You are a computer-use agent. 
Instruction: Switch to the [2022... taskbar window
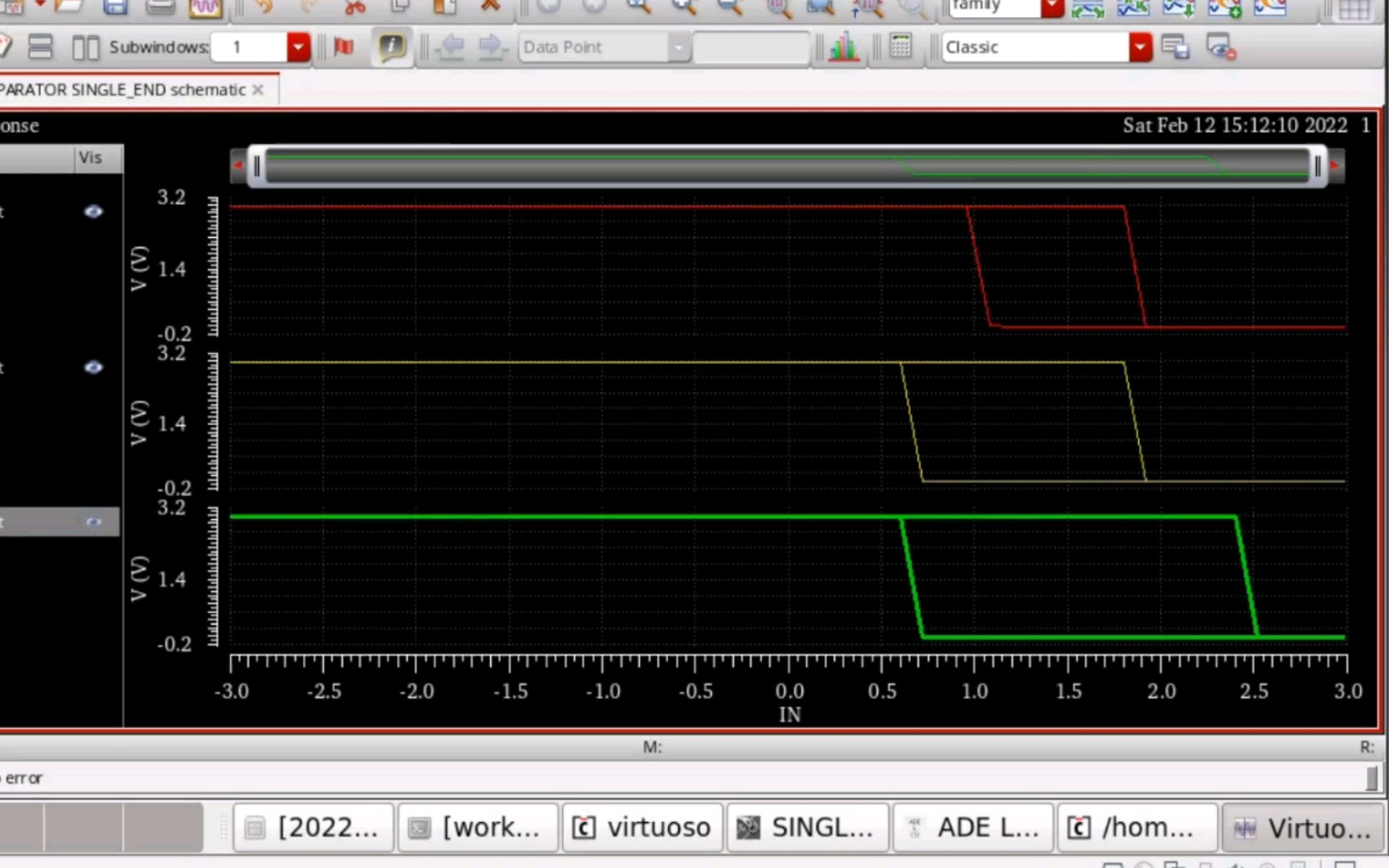pos(313,827)
